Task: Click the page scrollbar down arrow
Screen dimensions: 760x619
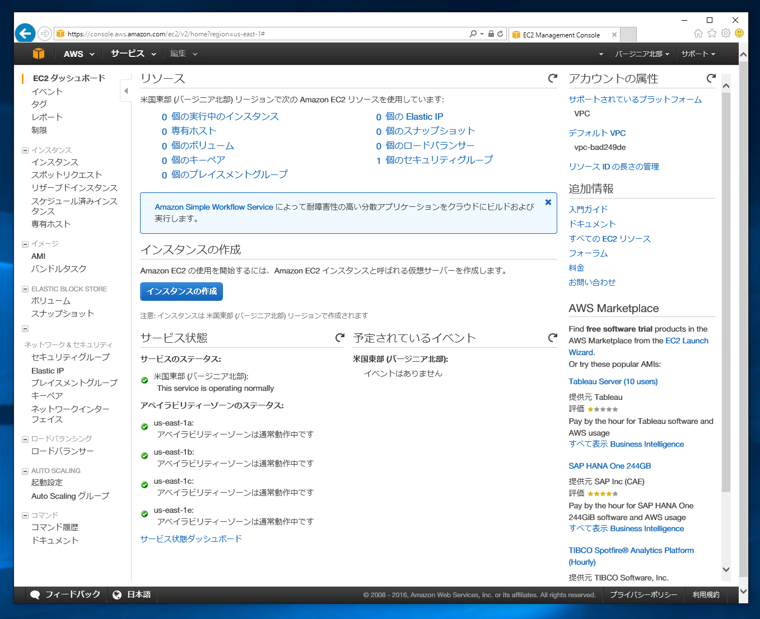Action: [x=744, y=591]
